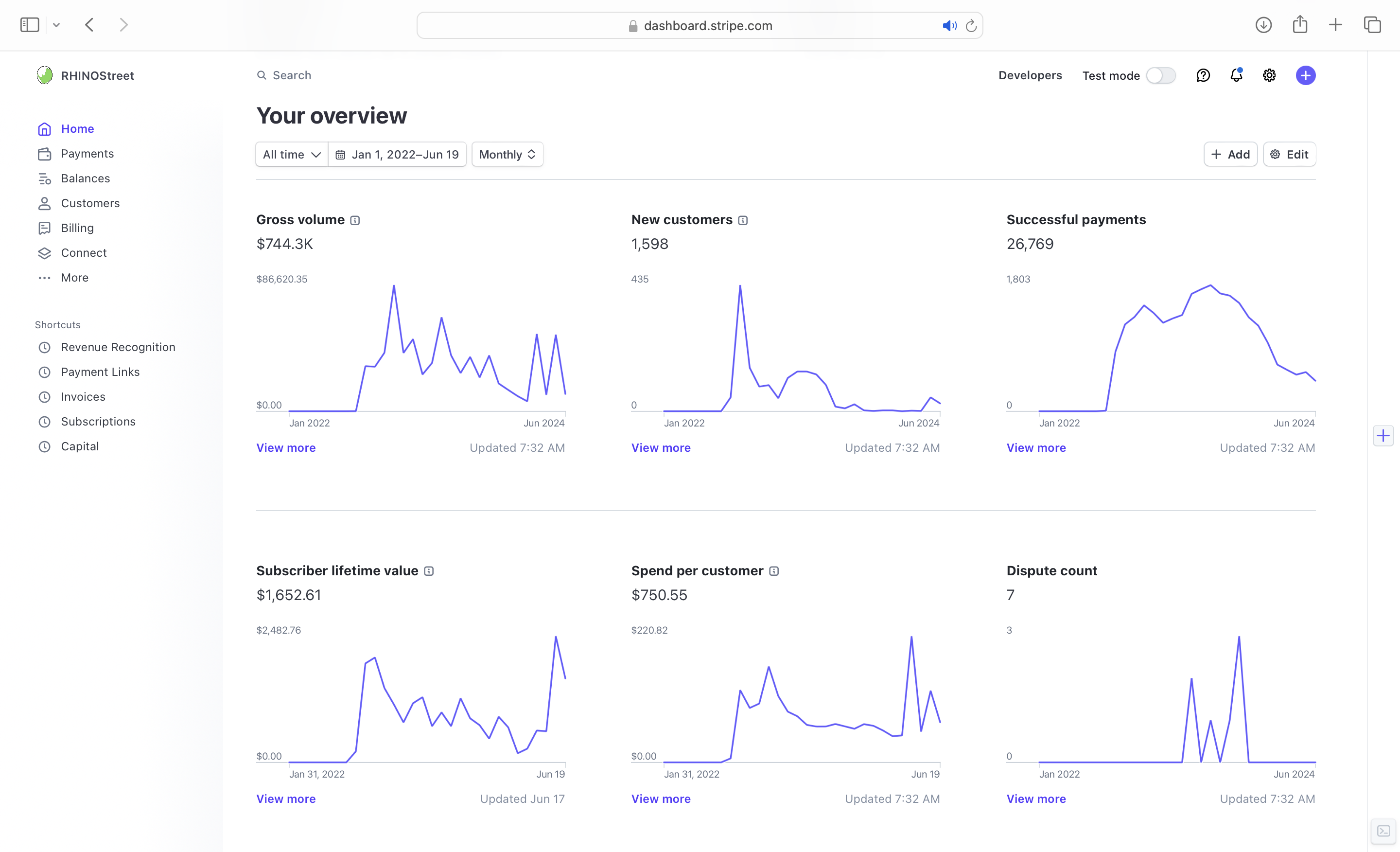The height and width of the screenshot is (852, 1400).
Task: Click View more under Gross volume
Action: pyautogui.click(x=286, y=447)
